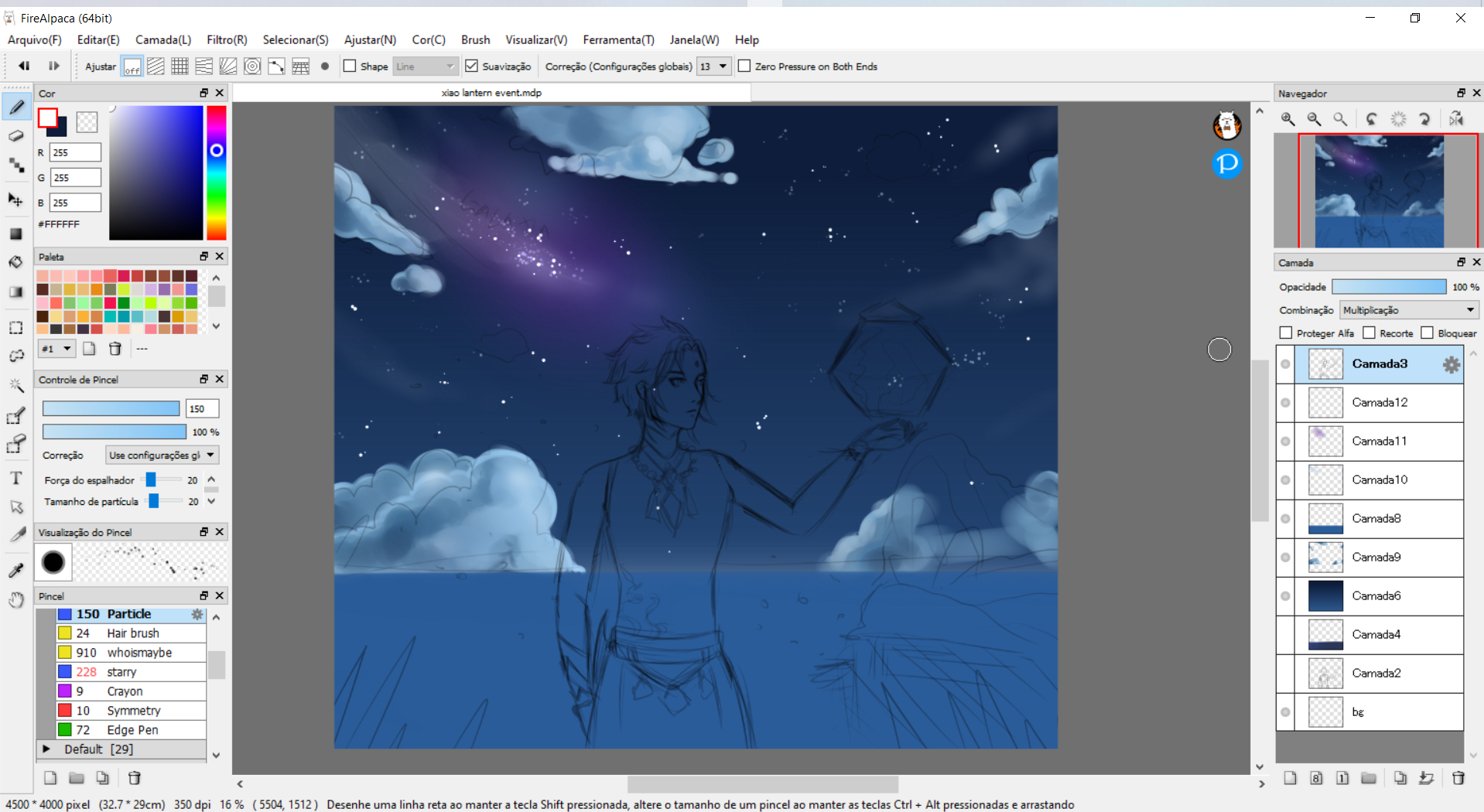Open the Camada3 layer settings gear
The image size is (1484, 812).
coord(1452,364)
